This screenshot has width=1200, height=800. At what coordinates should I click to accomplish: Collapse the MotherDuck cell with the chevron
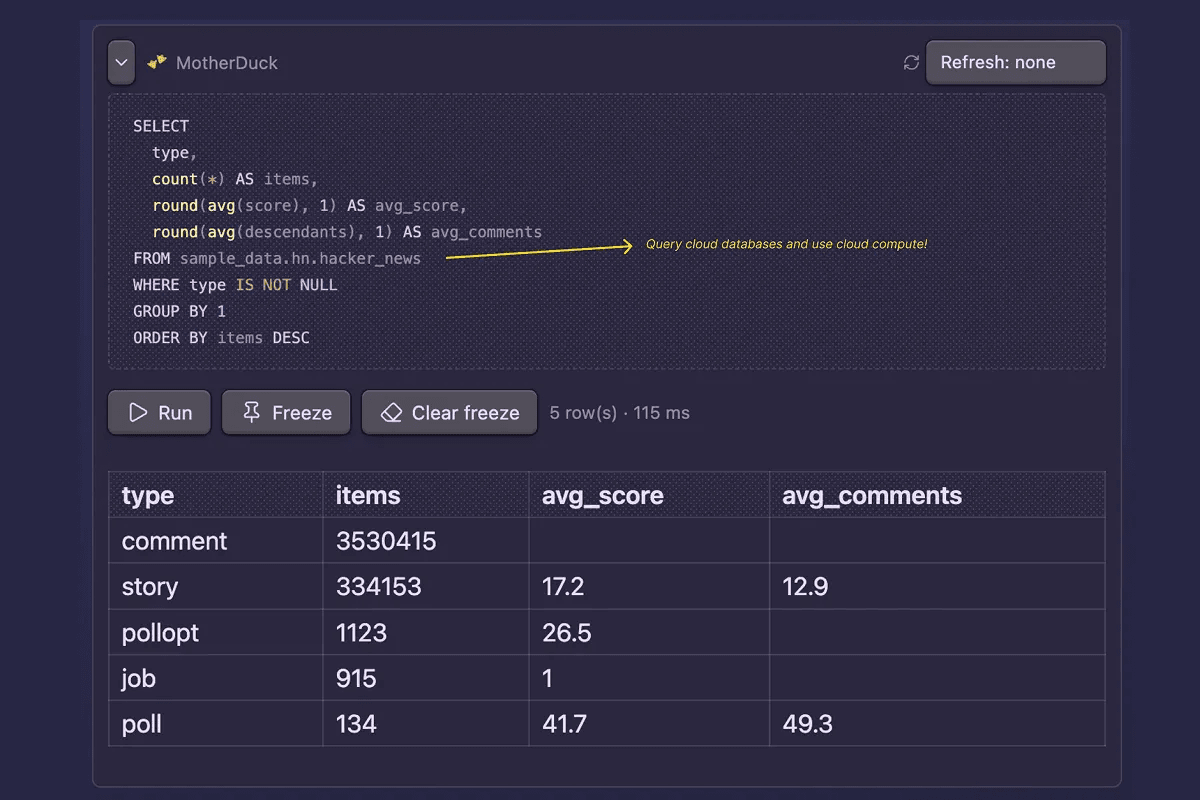pos(121,63)
